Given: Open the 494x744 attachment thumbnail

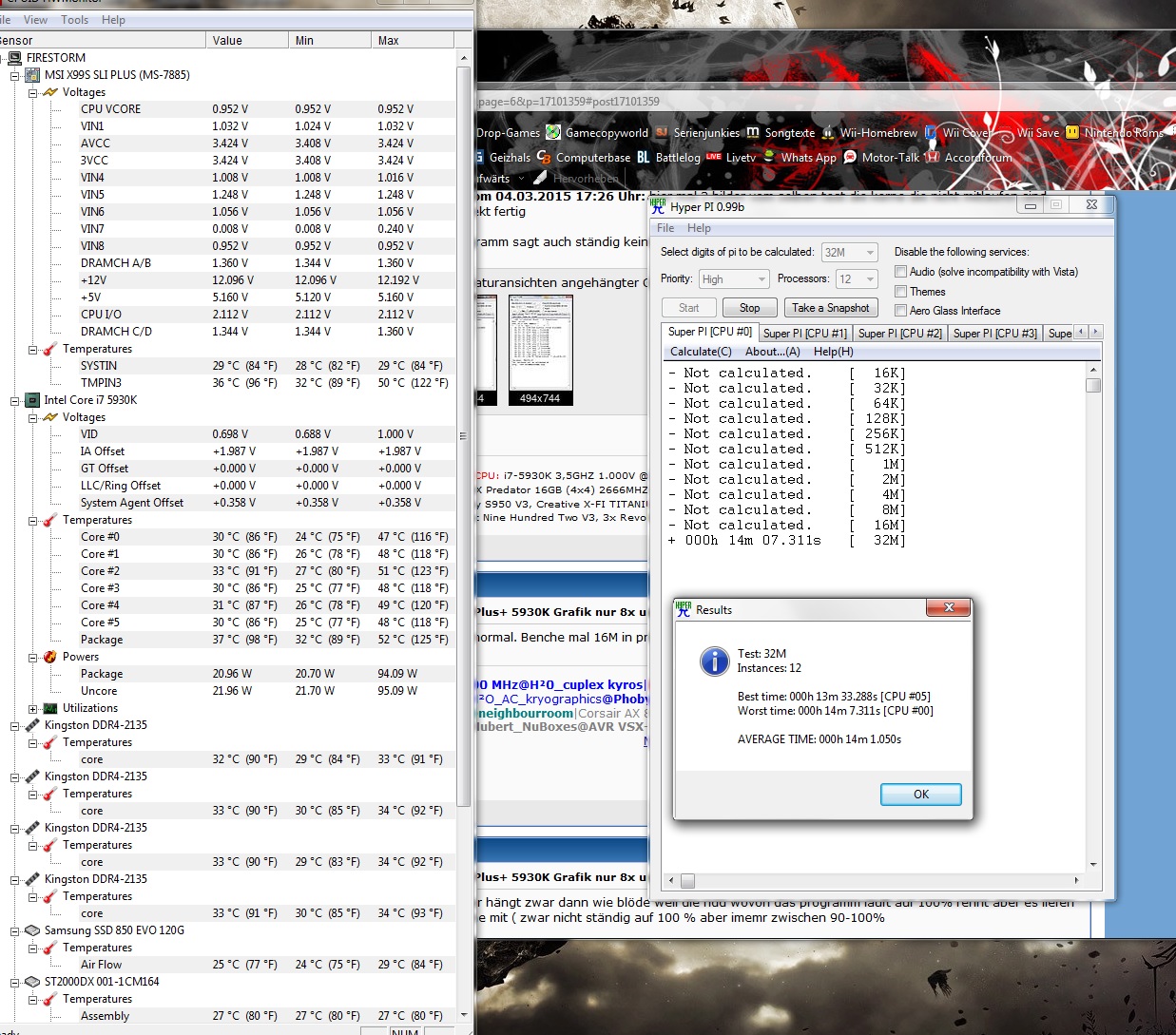Looking at the screenshot, I should (x=540, y=350).
